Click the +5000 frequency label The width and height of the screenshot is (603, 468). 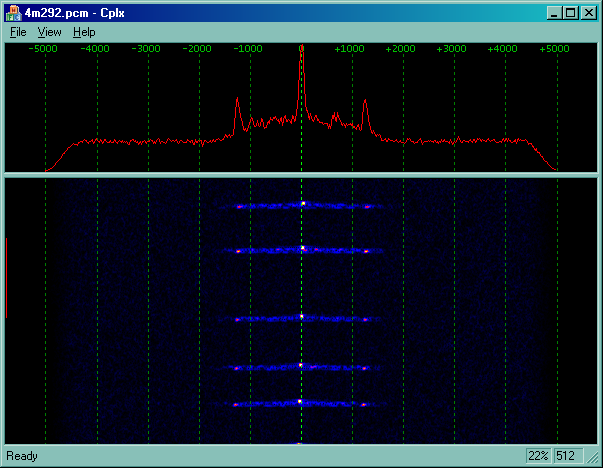(554, 49)
